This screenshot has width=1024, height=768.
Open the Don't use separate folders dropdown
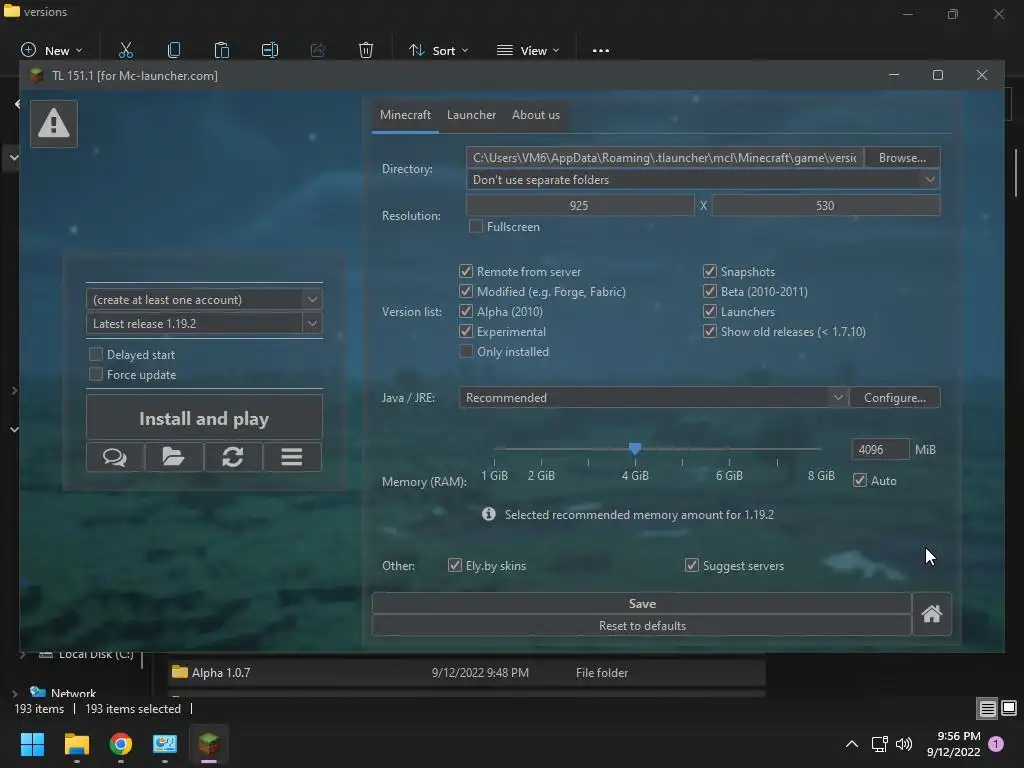[x=703, y=180]
